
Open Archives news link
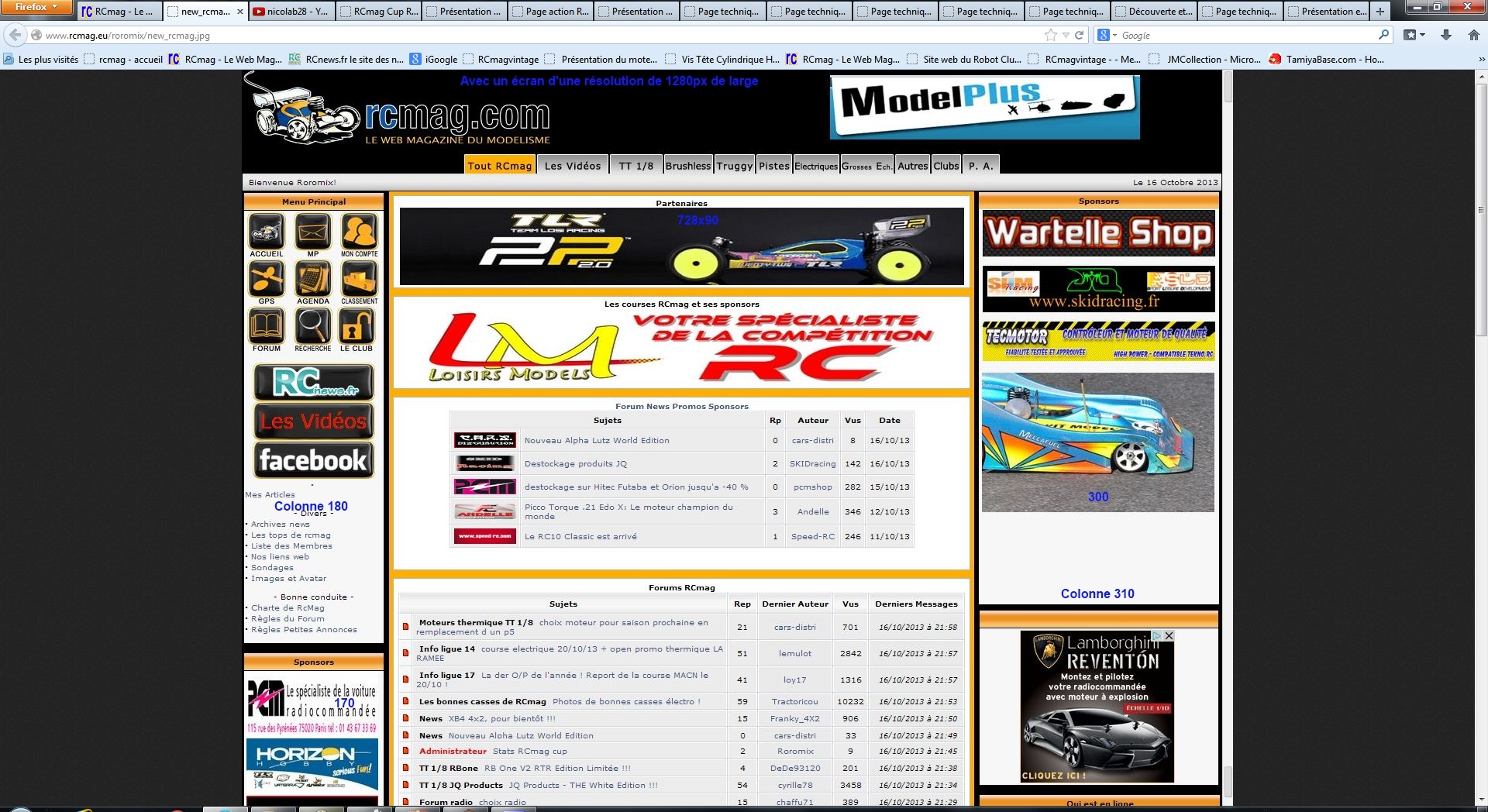pos(280,524)
